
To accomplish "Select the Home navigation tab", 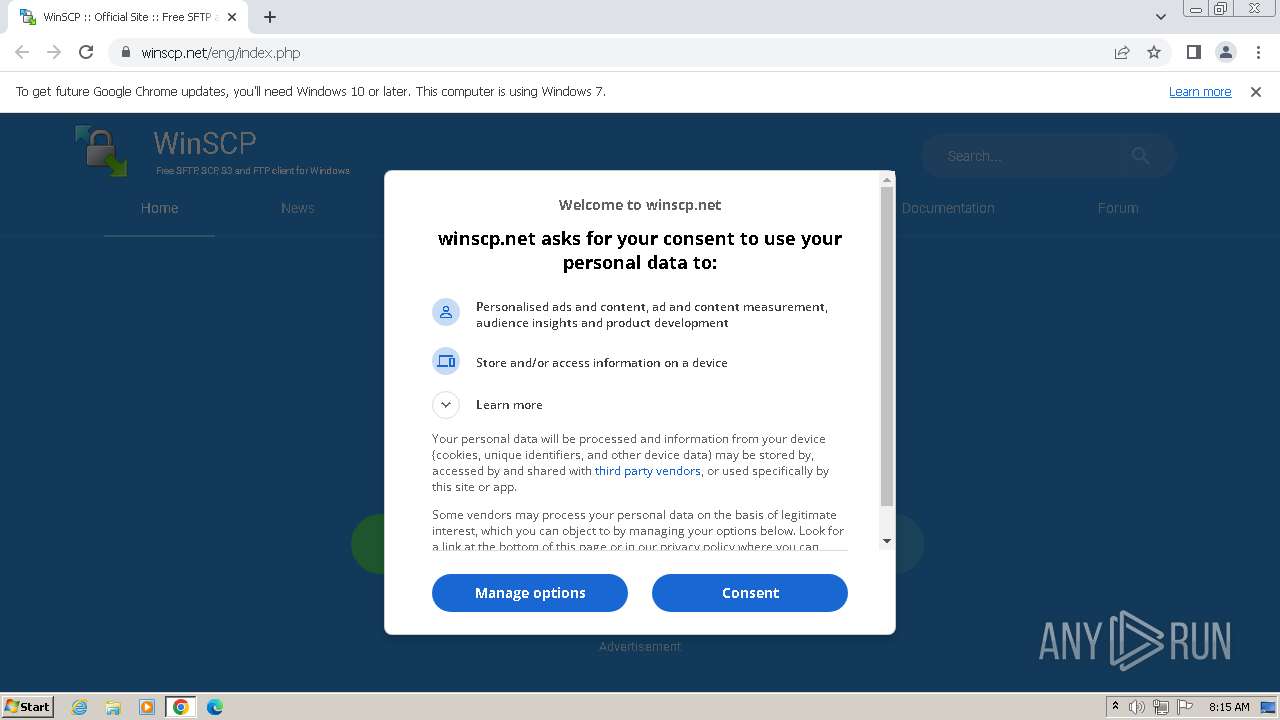I will coord(159,208).
